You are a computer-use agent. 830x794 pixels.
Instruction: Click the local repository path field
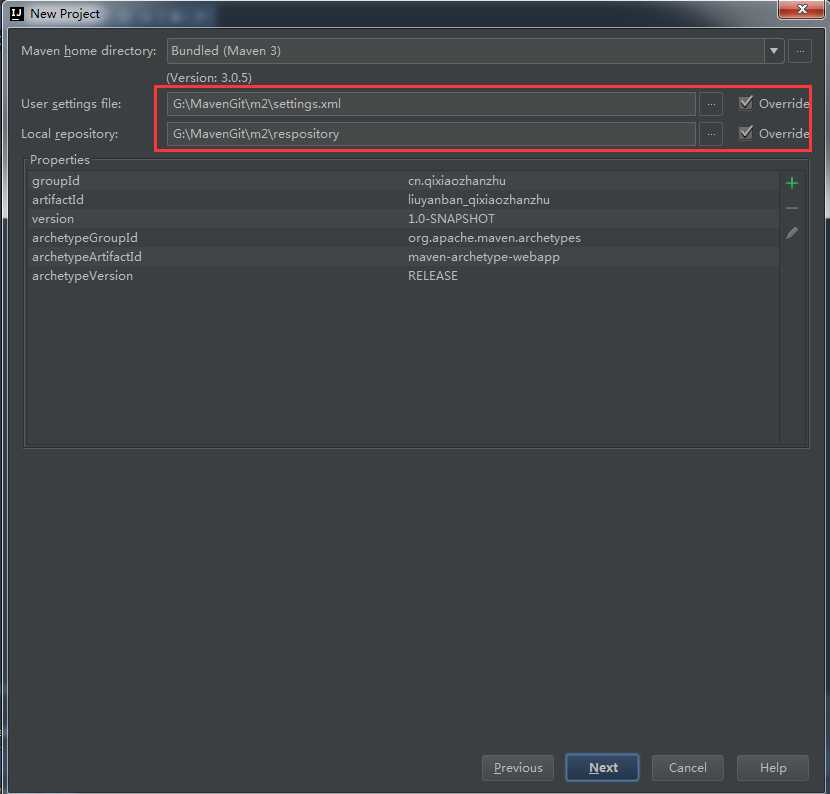431,134
